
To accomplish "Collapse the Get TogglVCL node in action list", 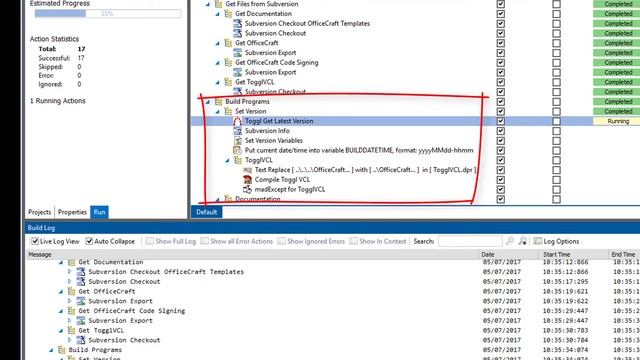I will click(x=218, y=82).
